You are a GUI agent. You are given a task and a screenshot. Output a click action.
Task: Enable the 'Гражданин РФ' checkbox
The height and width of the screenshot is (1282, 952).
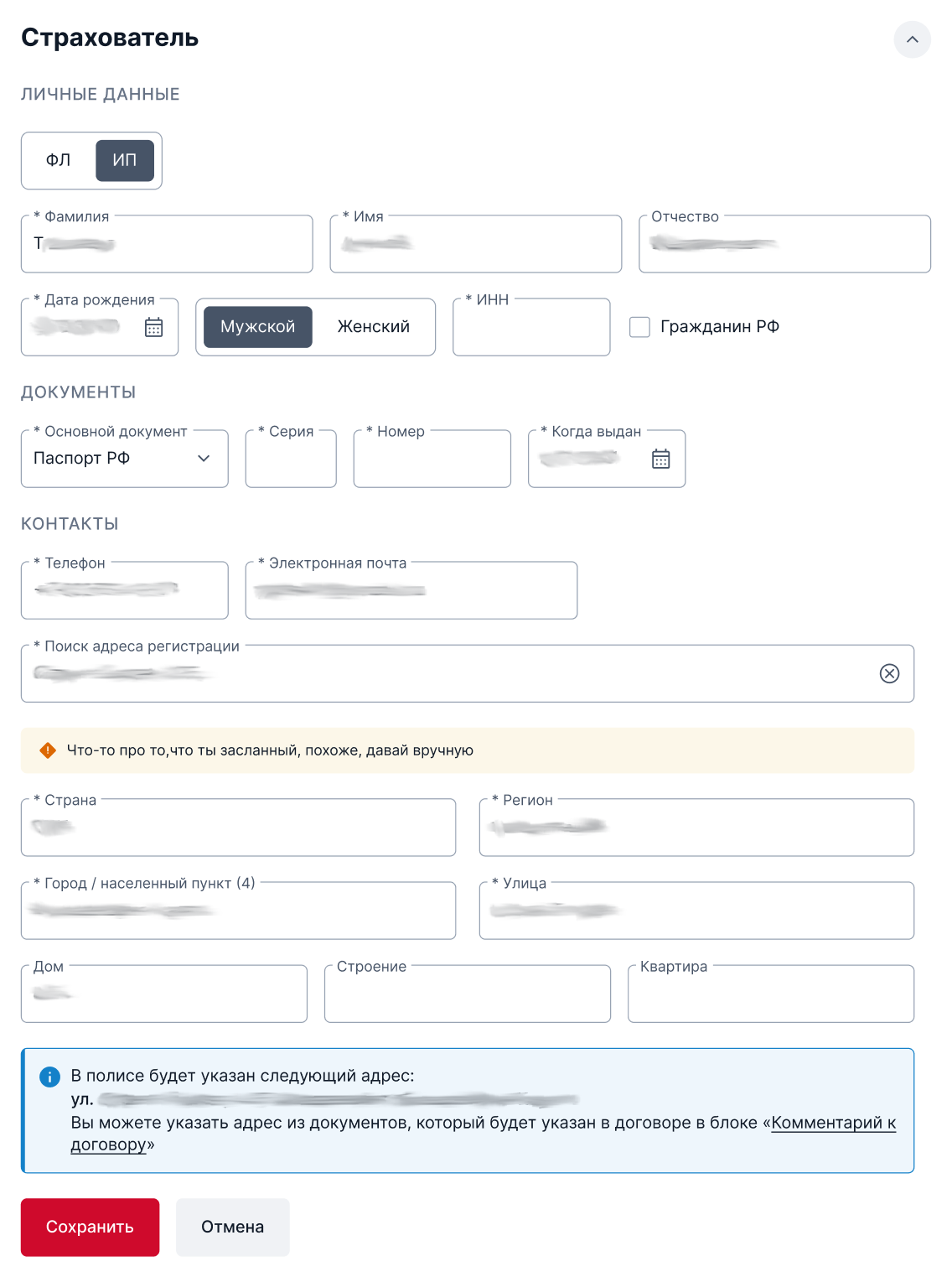641,327
